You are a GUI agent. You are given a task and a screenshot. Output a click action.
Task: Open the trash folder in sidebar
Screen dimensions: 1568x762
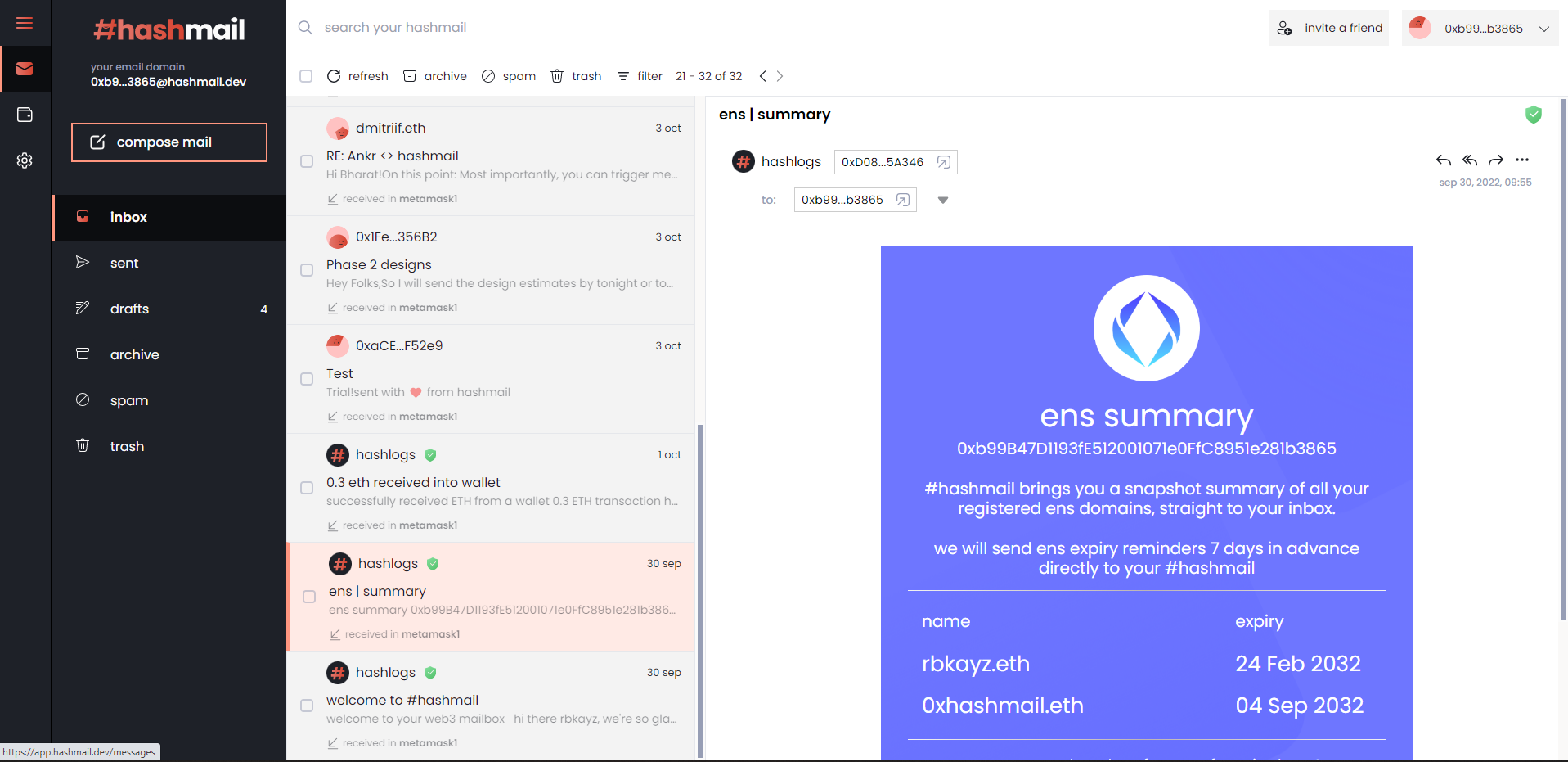[x=169, y=447]
